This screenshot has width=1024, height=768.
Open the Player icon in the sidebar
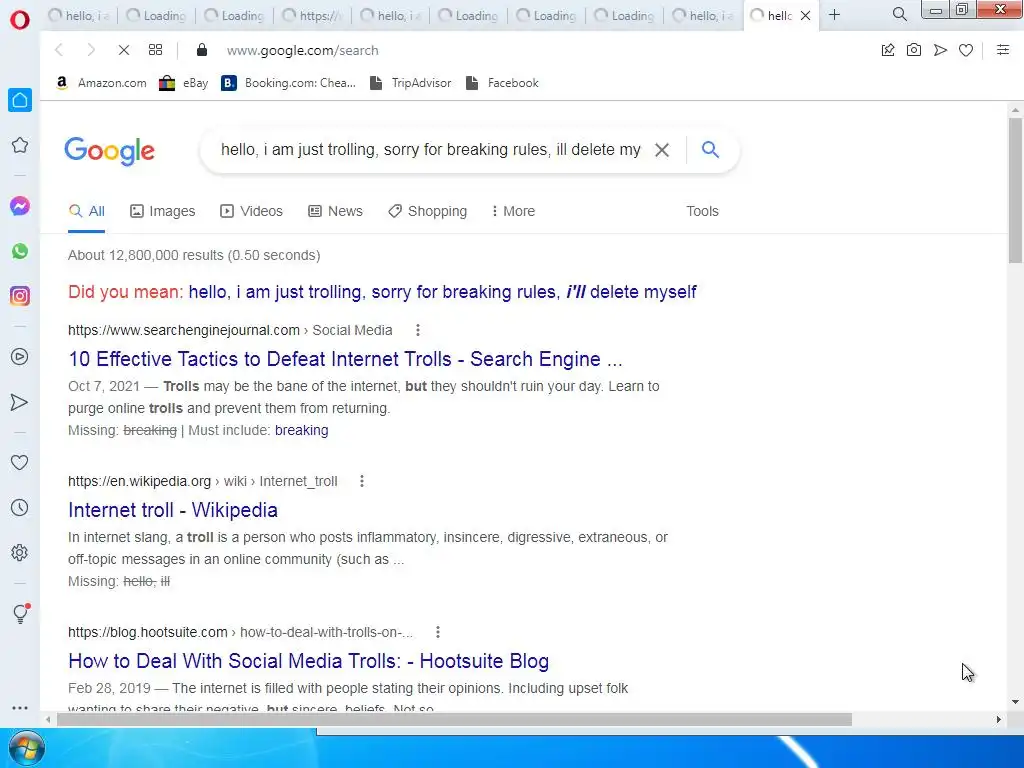pyautogui.click(x=20, y=357)
